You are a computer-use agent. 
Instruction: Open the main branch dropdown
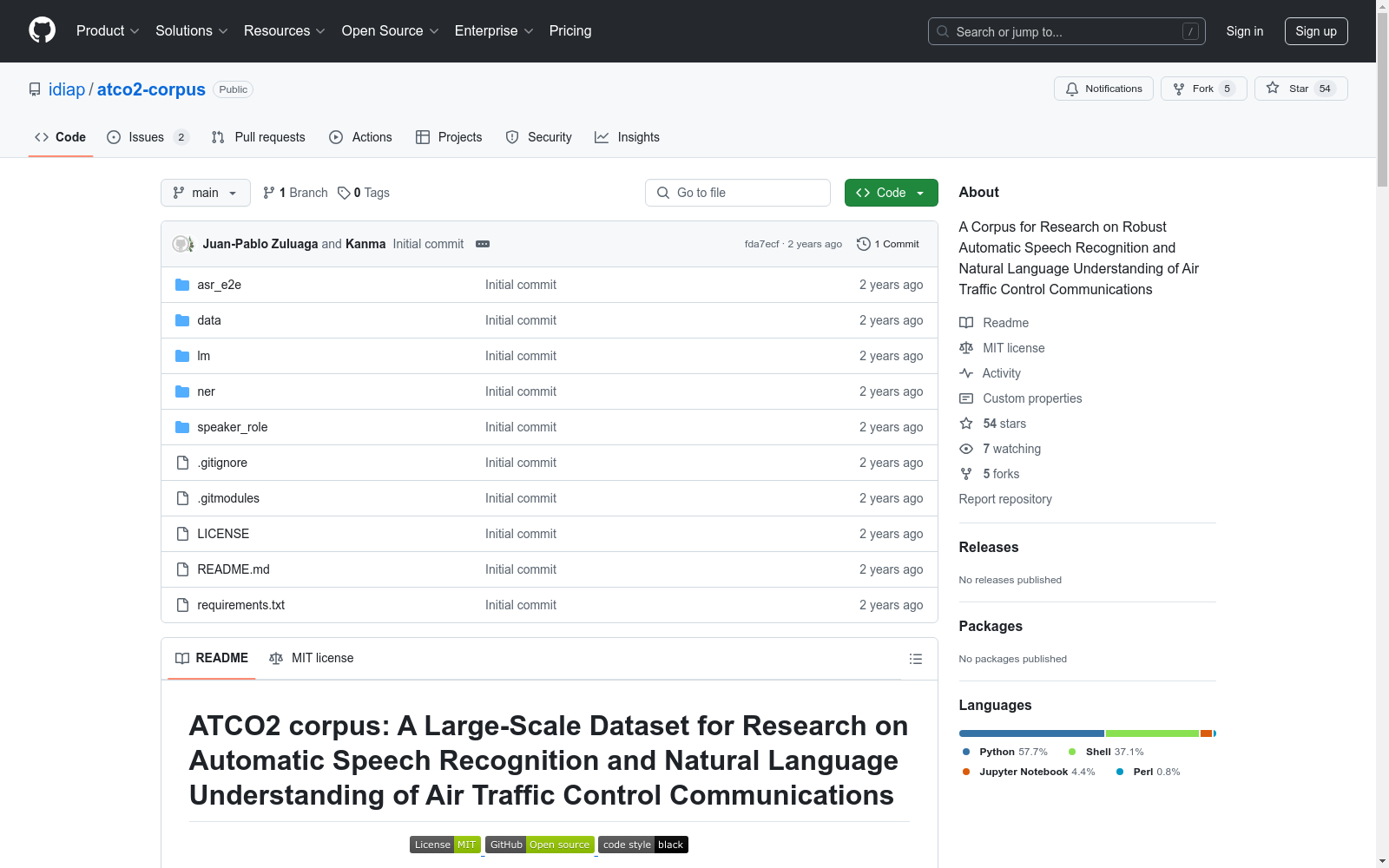coord(206,193)
